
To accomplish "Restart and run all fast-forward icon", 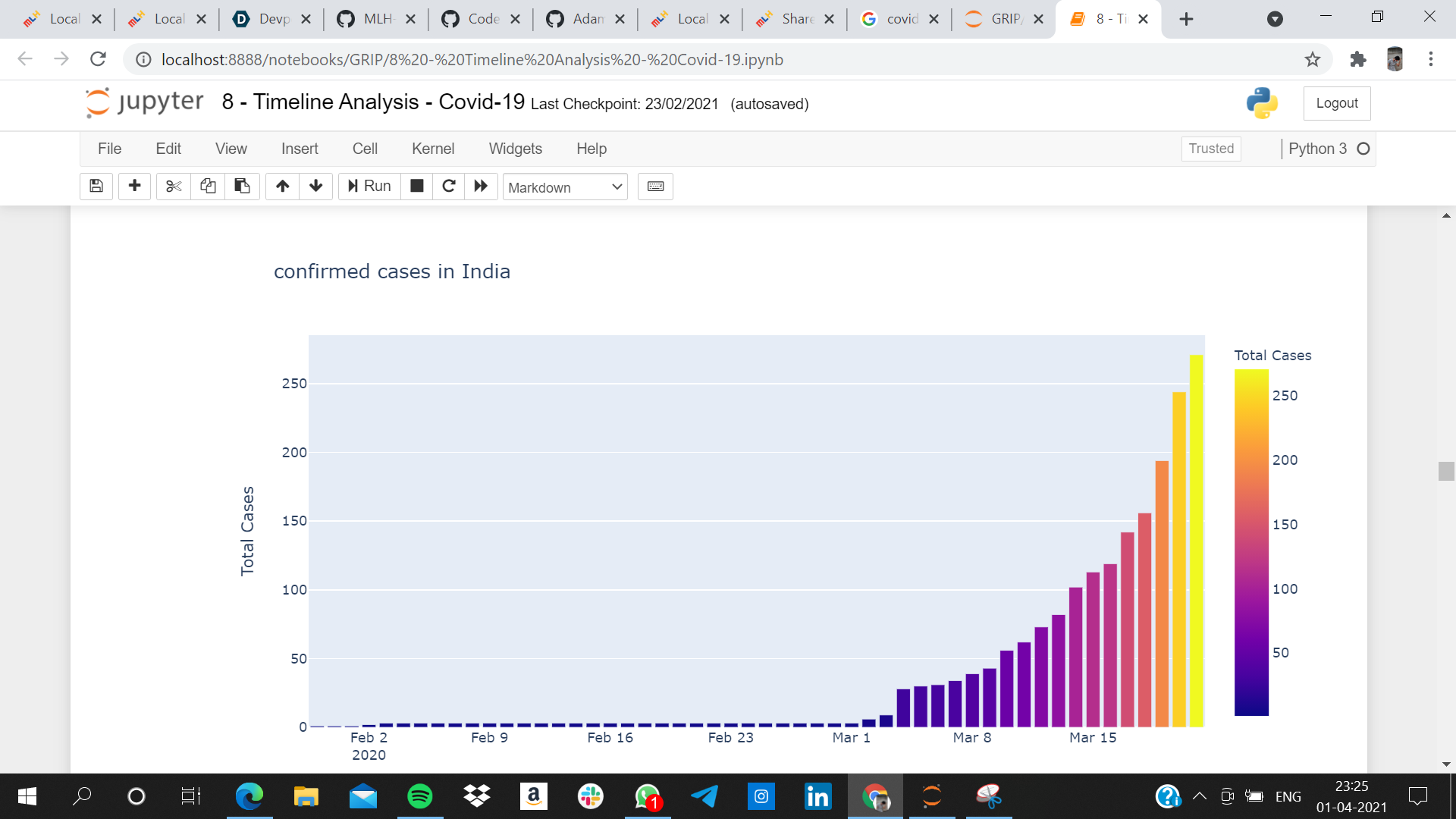I will (x=481, y=187).
